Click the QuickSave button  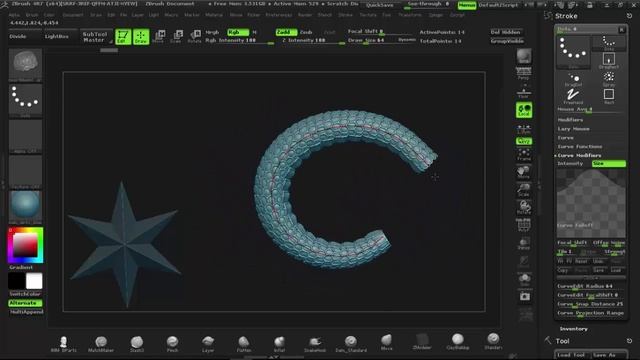point(380,5)
